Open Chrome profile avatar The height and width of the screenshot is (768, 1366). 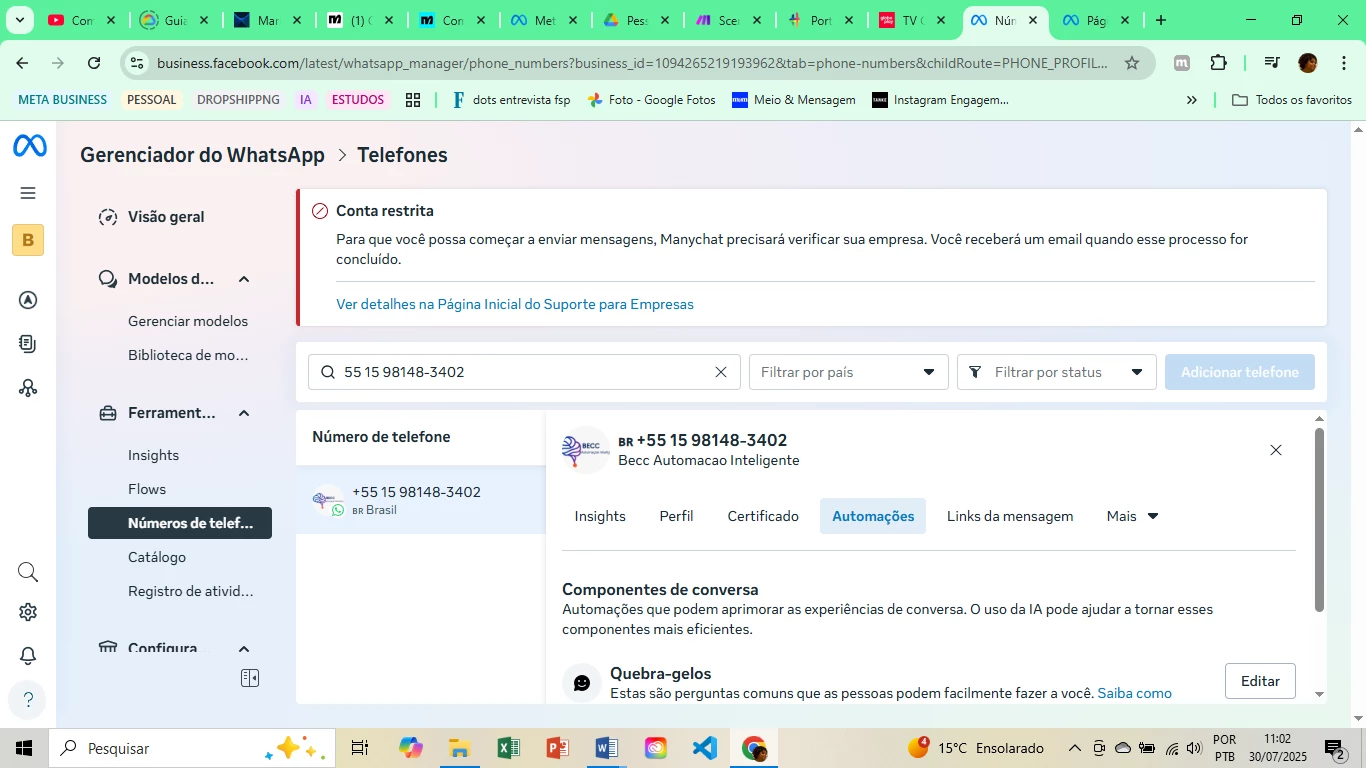coord(1308,63)
